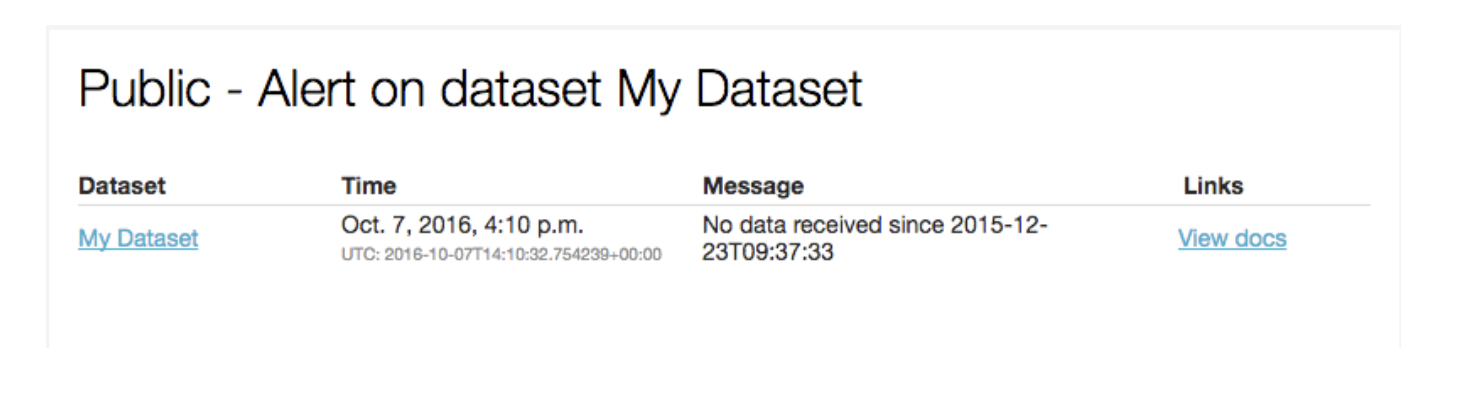The image size is (1474, 402).
Task: Click the View docs link
Action: pos(1231,239)
